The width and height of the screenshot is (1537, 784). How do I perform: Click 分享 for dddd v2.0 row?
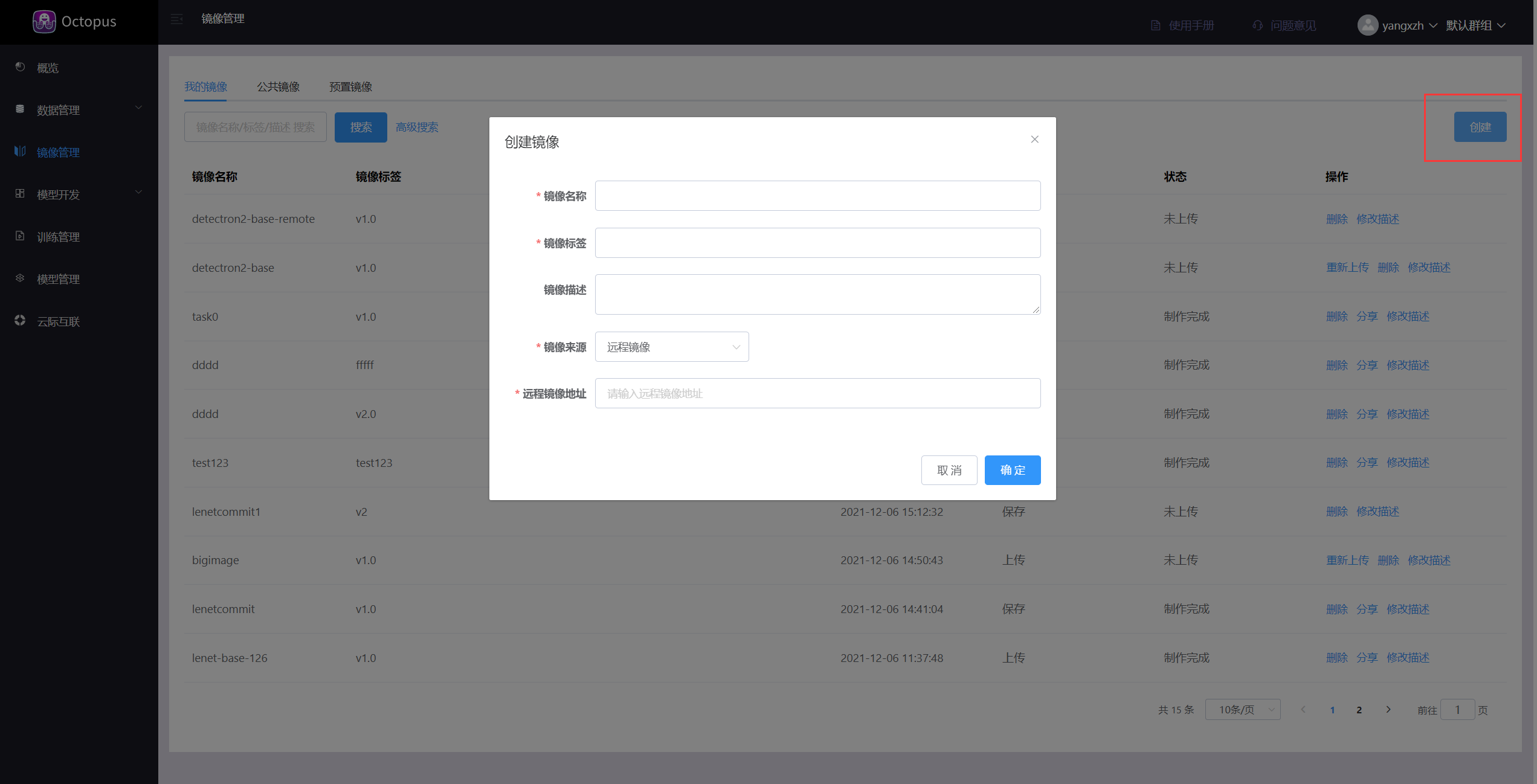1367,414
